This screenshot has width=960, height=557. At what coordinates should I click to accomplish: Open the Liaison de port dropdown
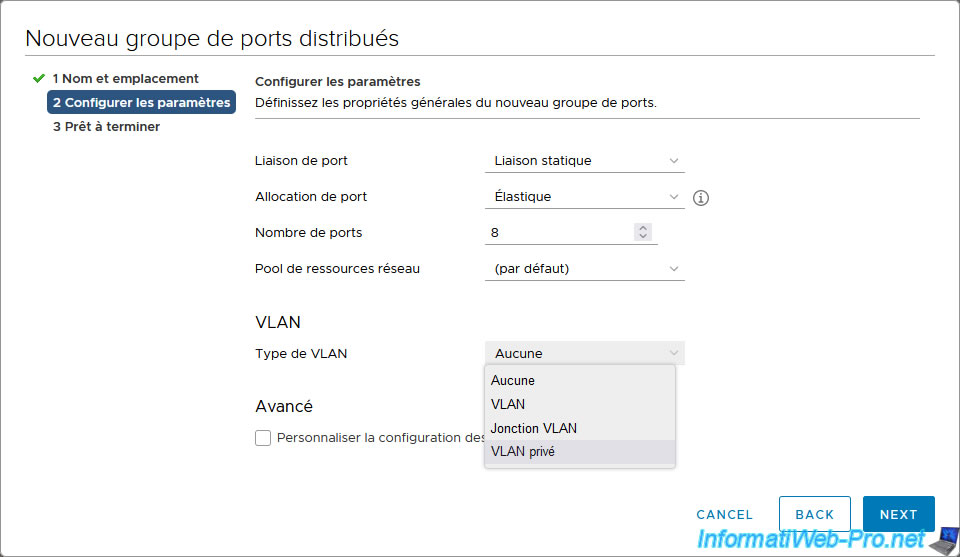[x=585, y=160]
